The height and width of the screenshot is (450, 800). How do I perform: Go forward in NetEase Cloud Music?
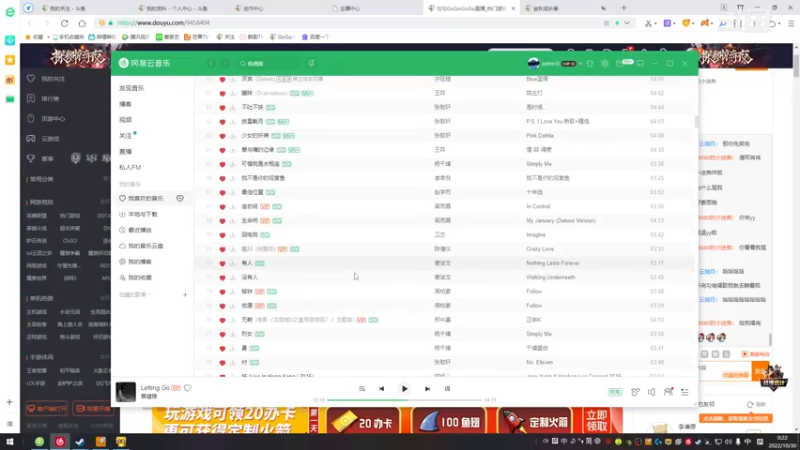point(224,63)
